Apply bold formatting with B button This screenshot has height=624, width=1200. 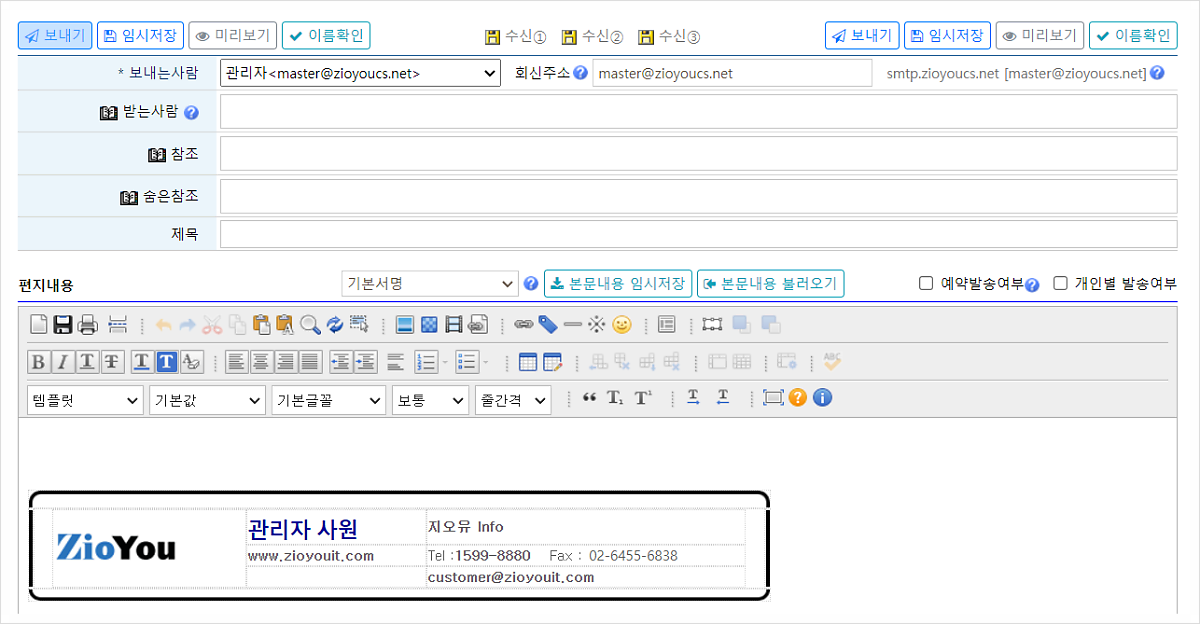coord(38,362)
